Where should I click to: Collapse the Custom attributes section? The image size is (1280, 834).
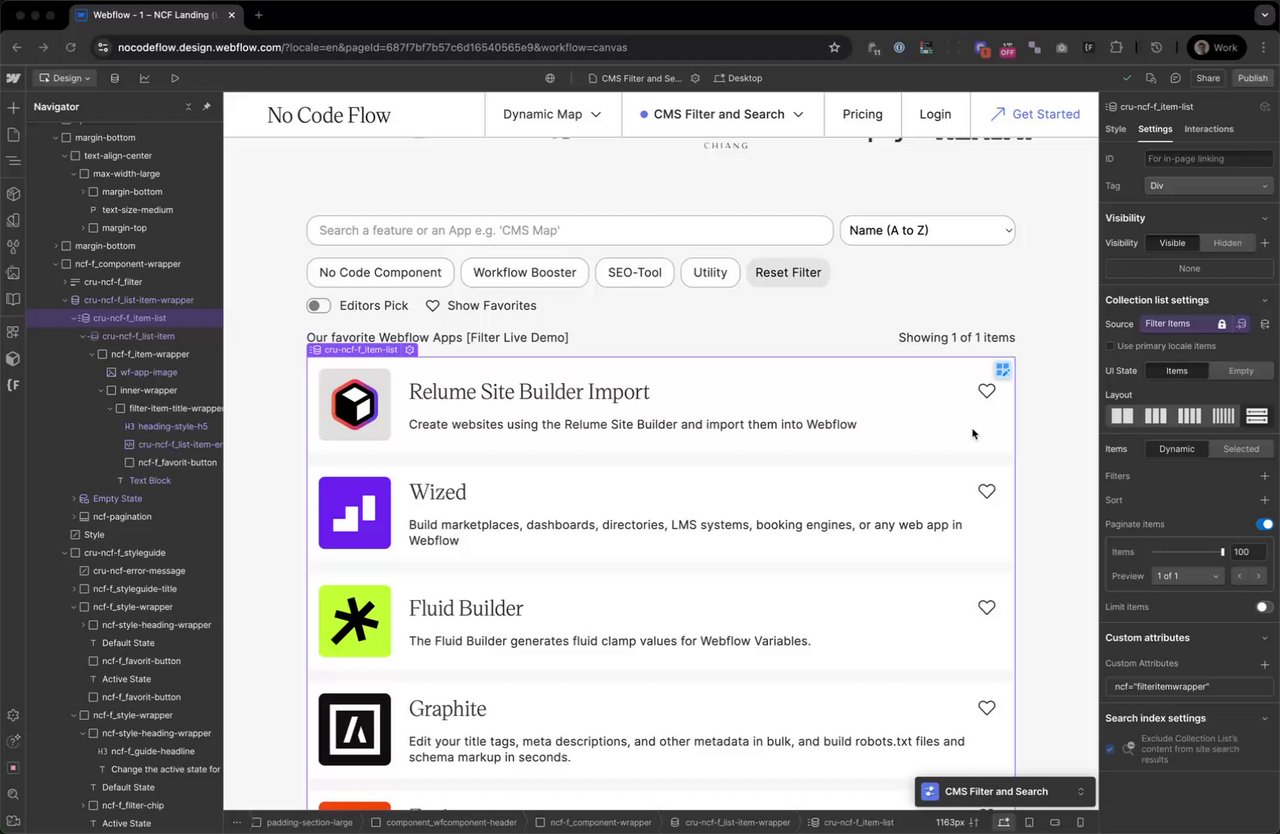tap(1265, 638)
